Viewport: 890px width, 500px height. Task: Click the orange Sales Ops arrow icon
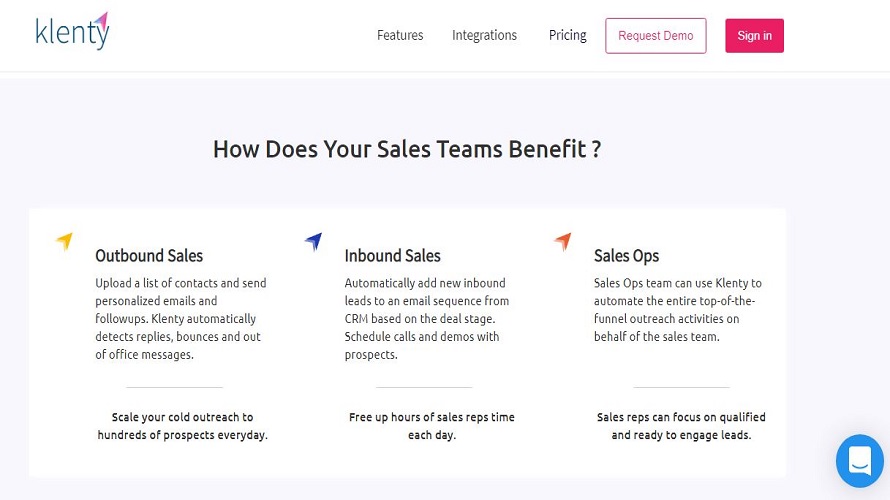pyautogui.click(x=563, y=241)
